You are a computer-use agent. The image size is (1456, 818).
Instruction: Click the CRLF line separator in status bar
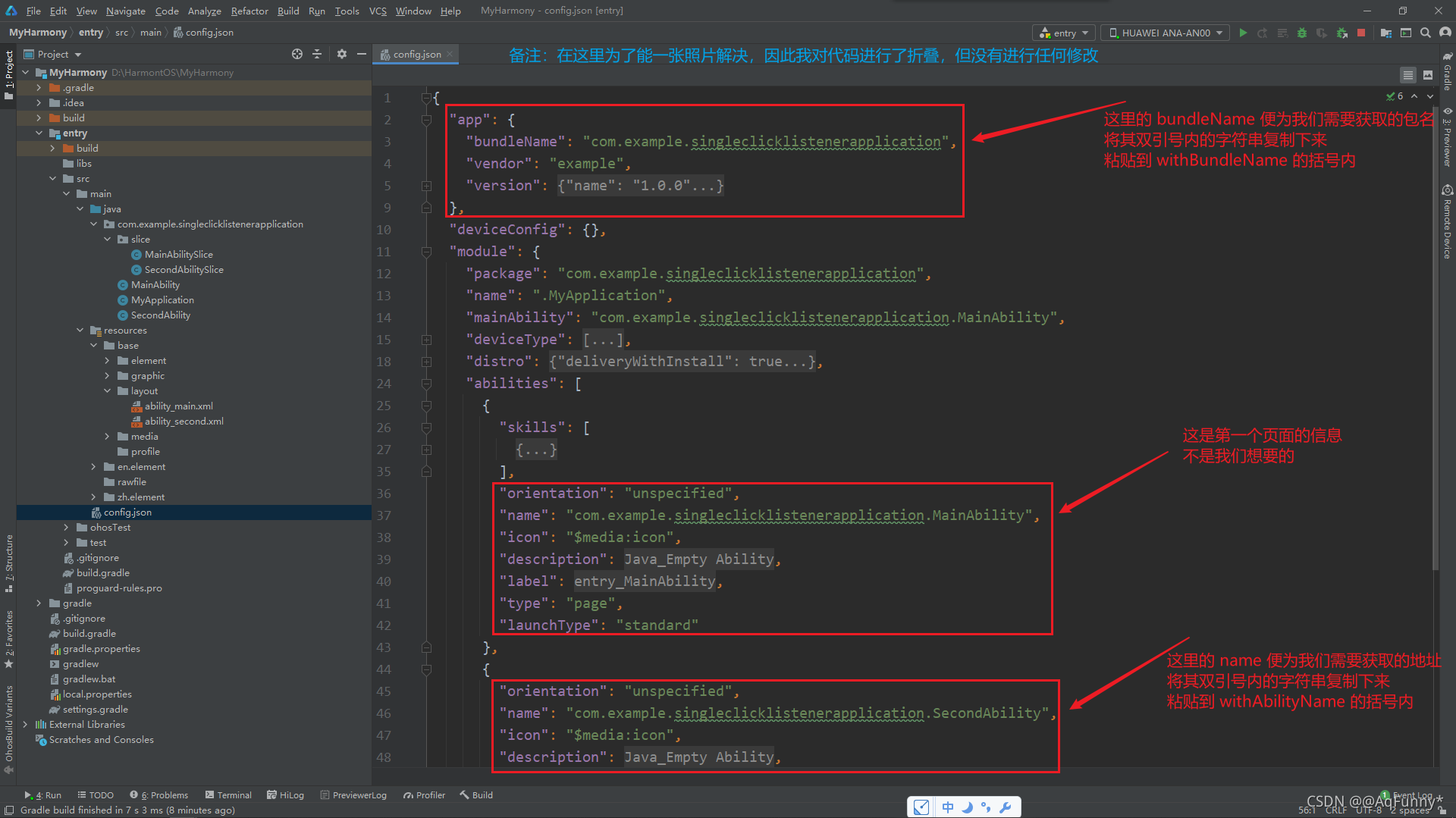point(1336,810)
